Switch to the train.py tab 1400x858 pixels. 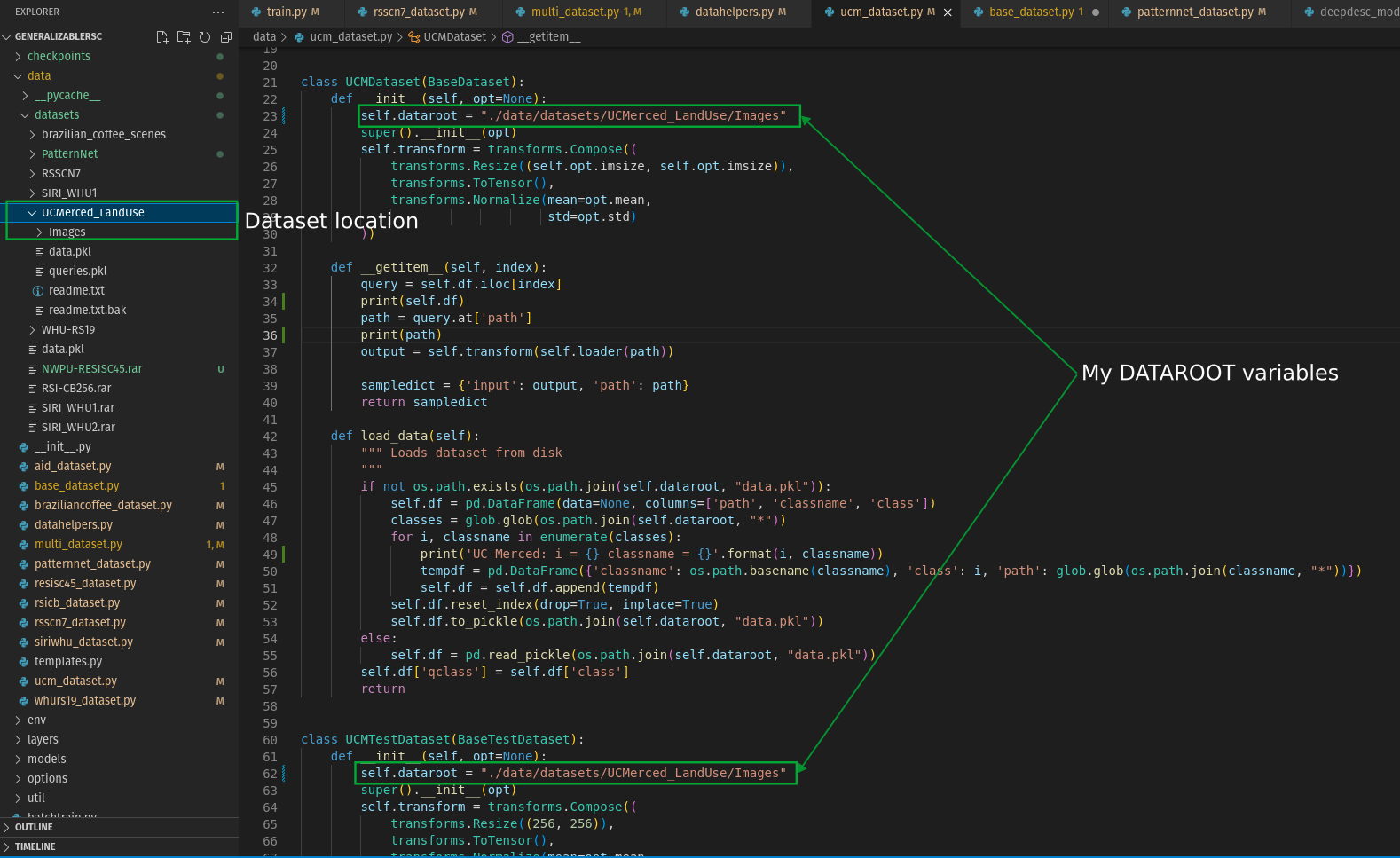pos(285,12)
